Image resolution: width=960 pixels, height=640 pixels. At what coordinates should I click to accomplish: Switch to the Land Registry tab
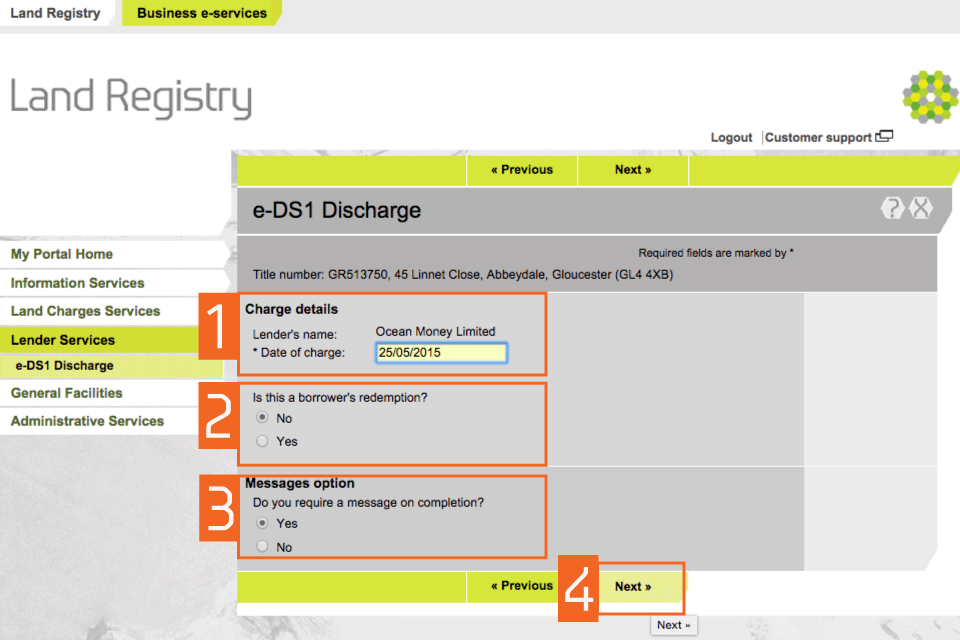55,13
